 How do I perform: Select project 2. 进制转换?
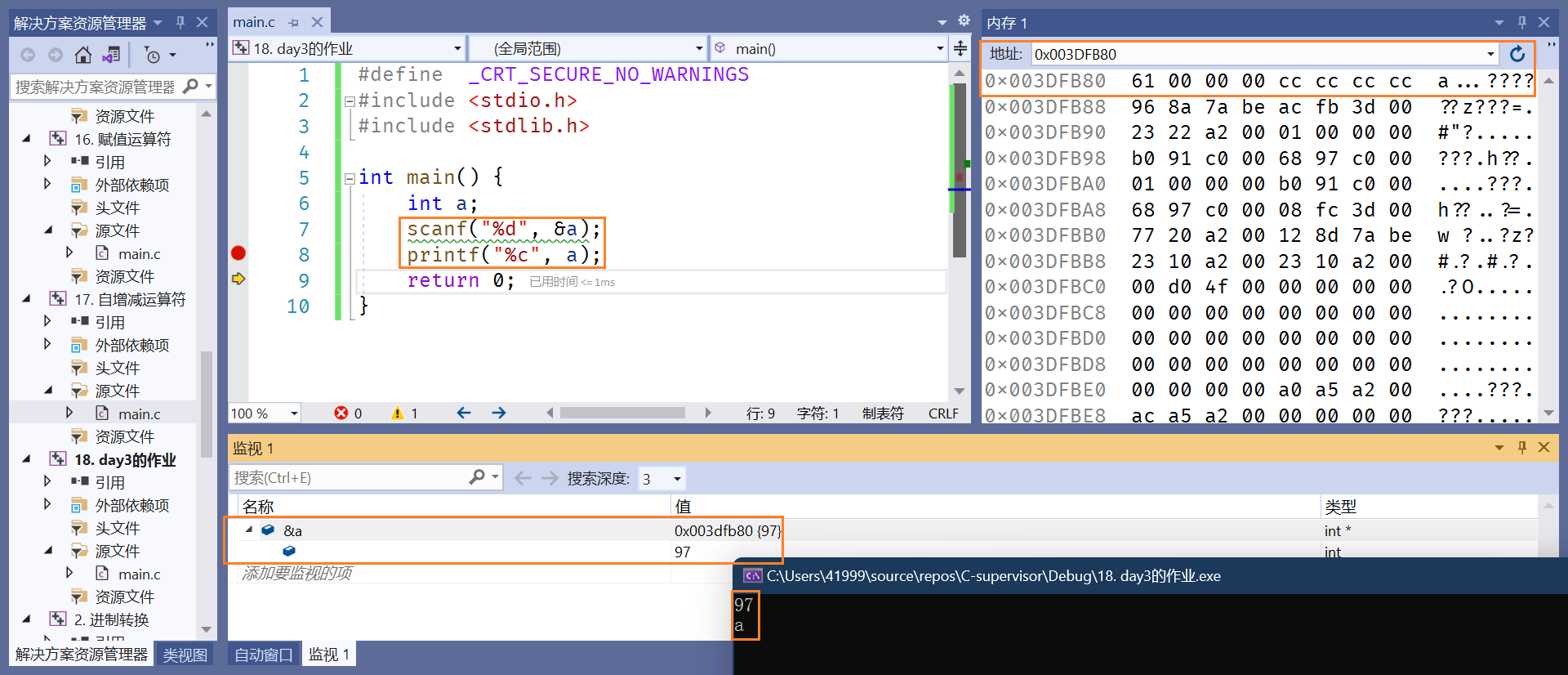[x=111, y=619]
